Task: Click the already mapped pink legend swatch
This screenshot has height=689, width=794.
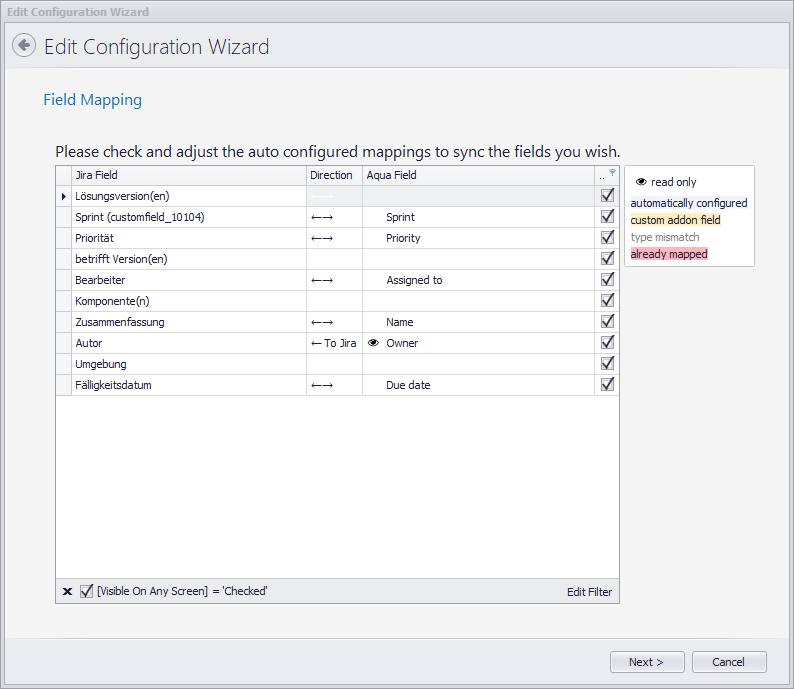Action: (669, 254)
